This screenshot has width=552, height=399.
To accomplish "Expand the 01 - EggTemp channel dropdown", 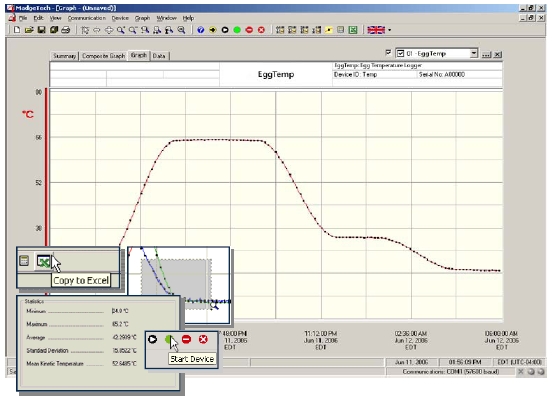I will (474, 54).
